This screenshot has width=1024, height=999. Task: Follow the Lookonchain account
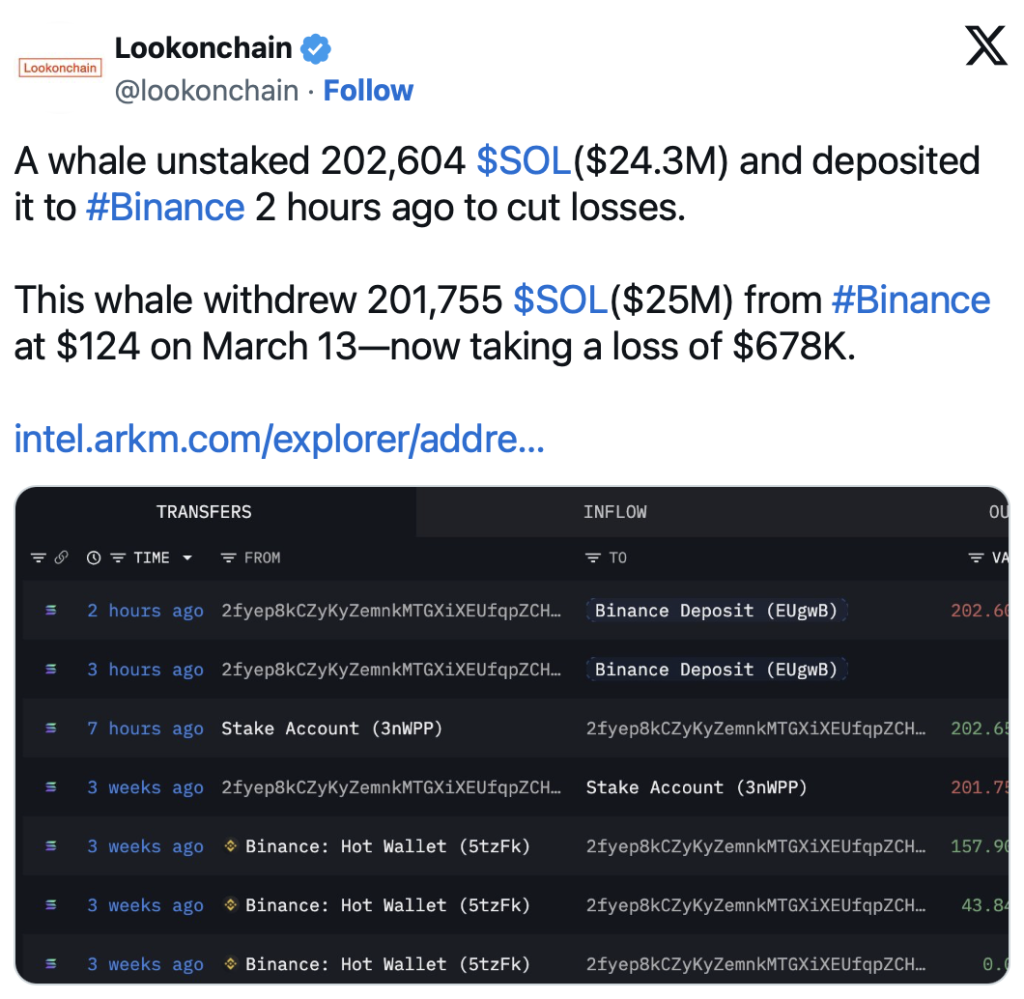coord(368,91)
